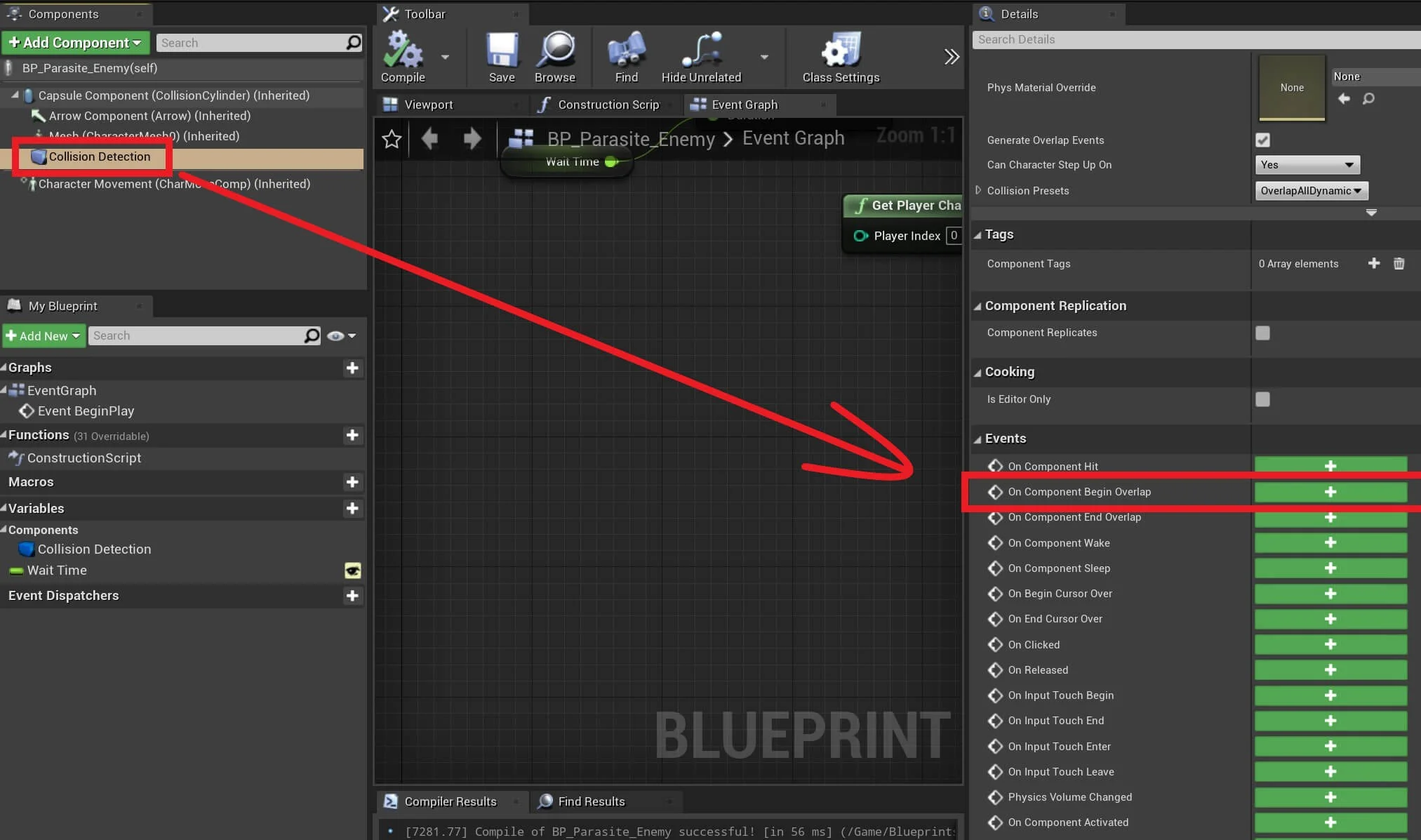1421x840 pixels.
Task: Click Wait Time node output pin
Action: (x=611, y=162)
